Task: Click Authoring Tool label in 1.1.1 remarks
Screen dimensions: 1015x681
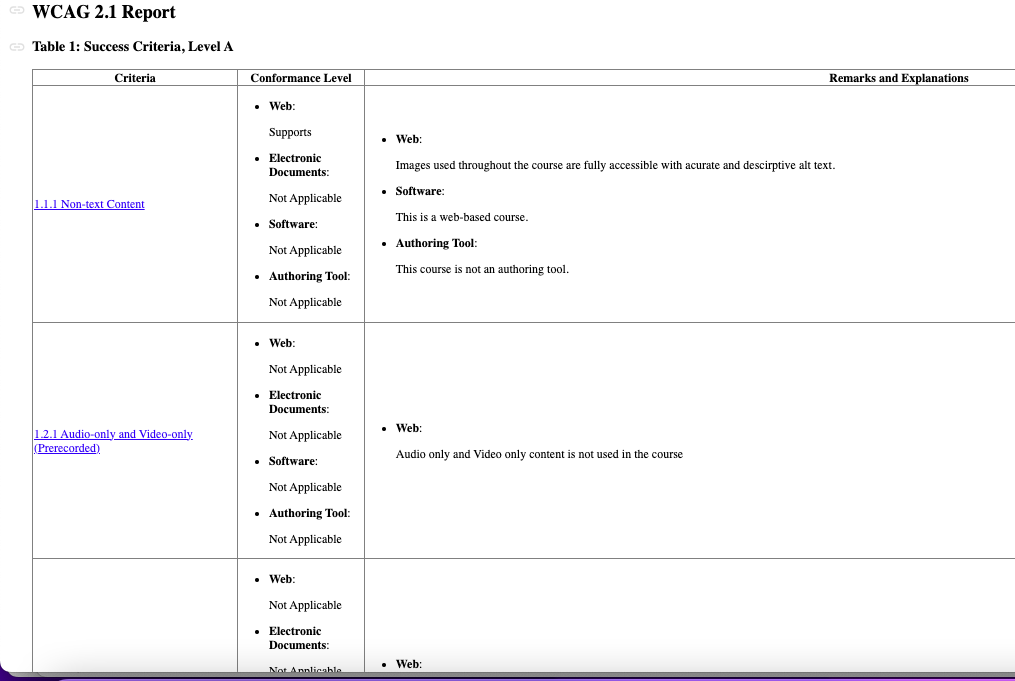Action: [435, 243]
